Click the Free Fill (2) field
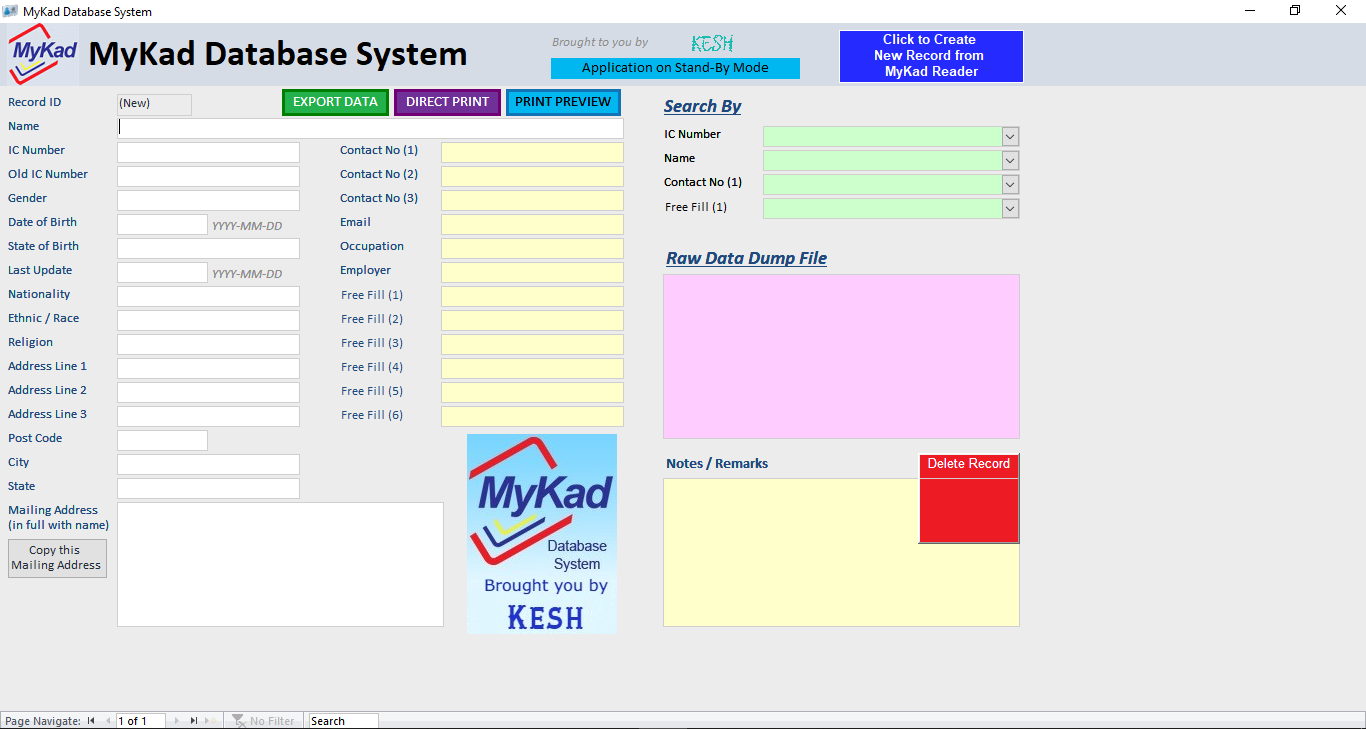The width and height of the screenshot is (1366, 729). [x=532, y=320]
